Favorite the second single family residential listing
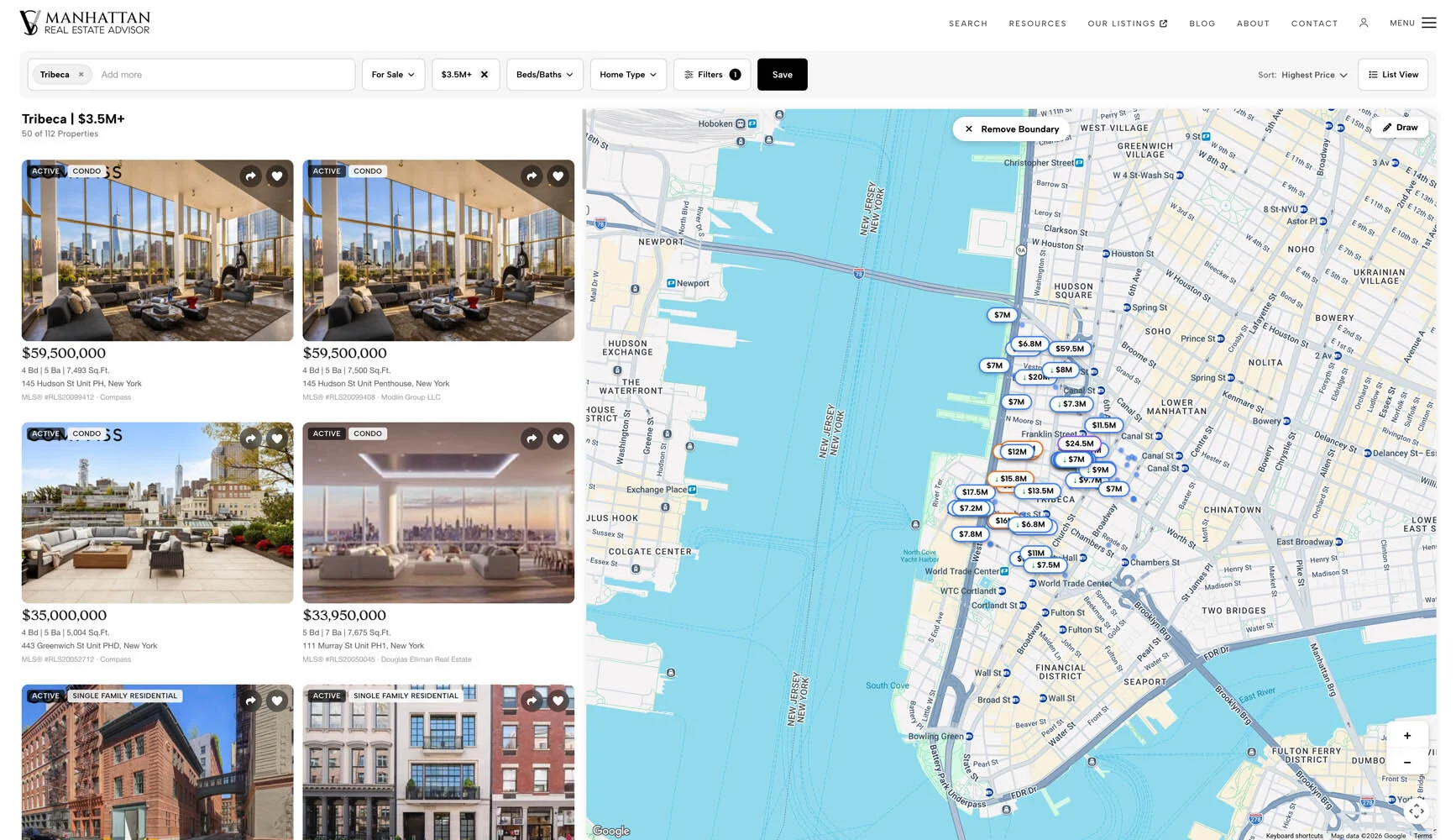 [x=558, y=701]
